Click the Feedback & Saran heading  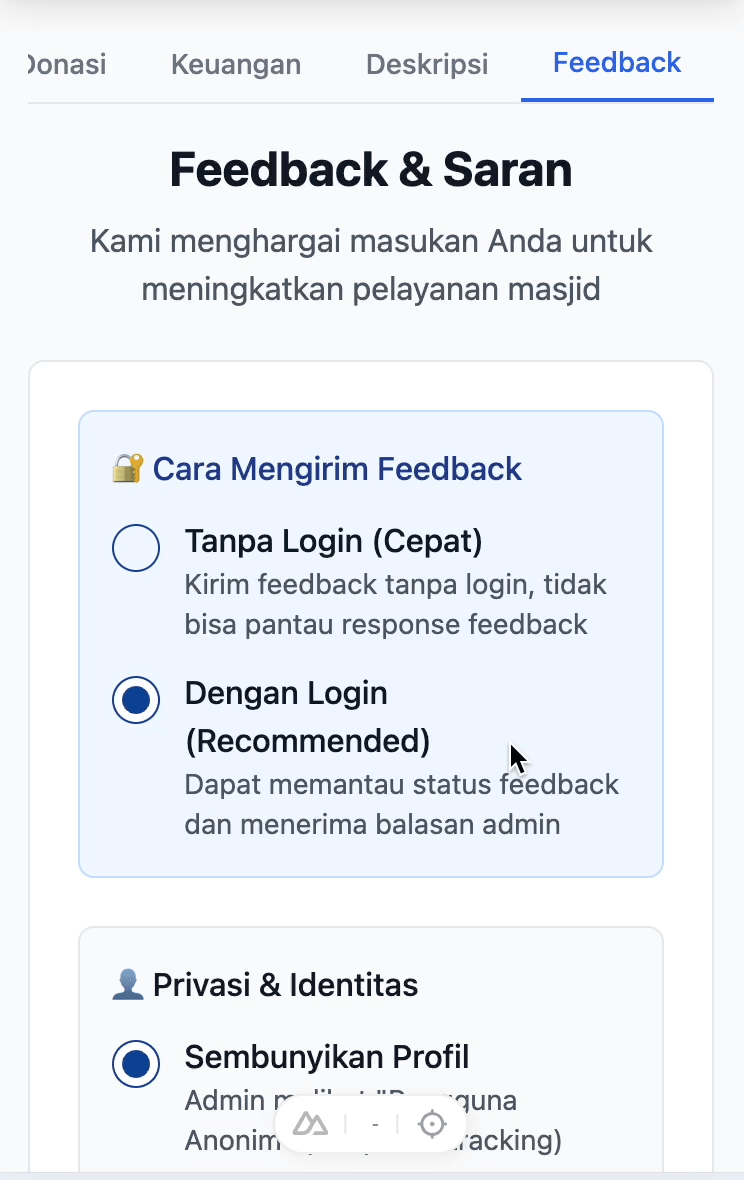click(x=371, y=170)
